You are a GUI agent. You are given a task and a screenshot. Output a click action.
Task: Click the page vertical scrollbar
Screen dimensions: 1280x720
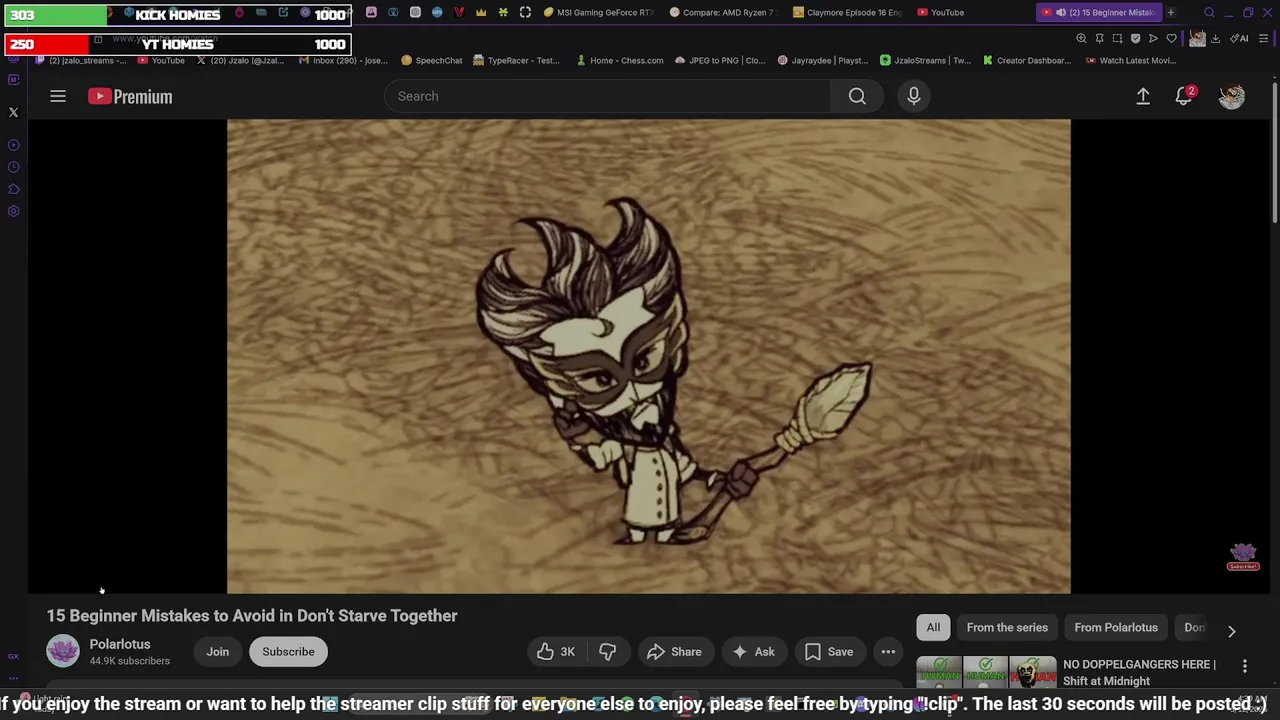(1275, 150)
